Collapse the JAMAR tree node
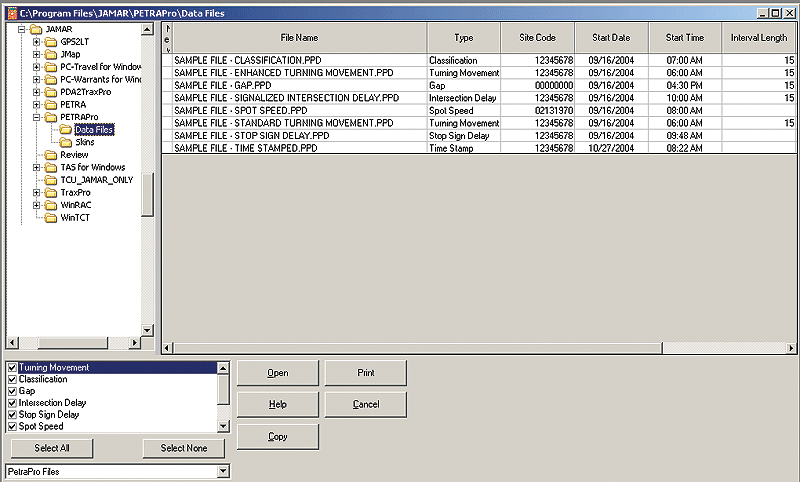Screen dimensions: 800x482 pyautogui.click(x=21, y=29)
